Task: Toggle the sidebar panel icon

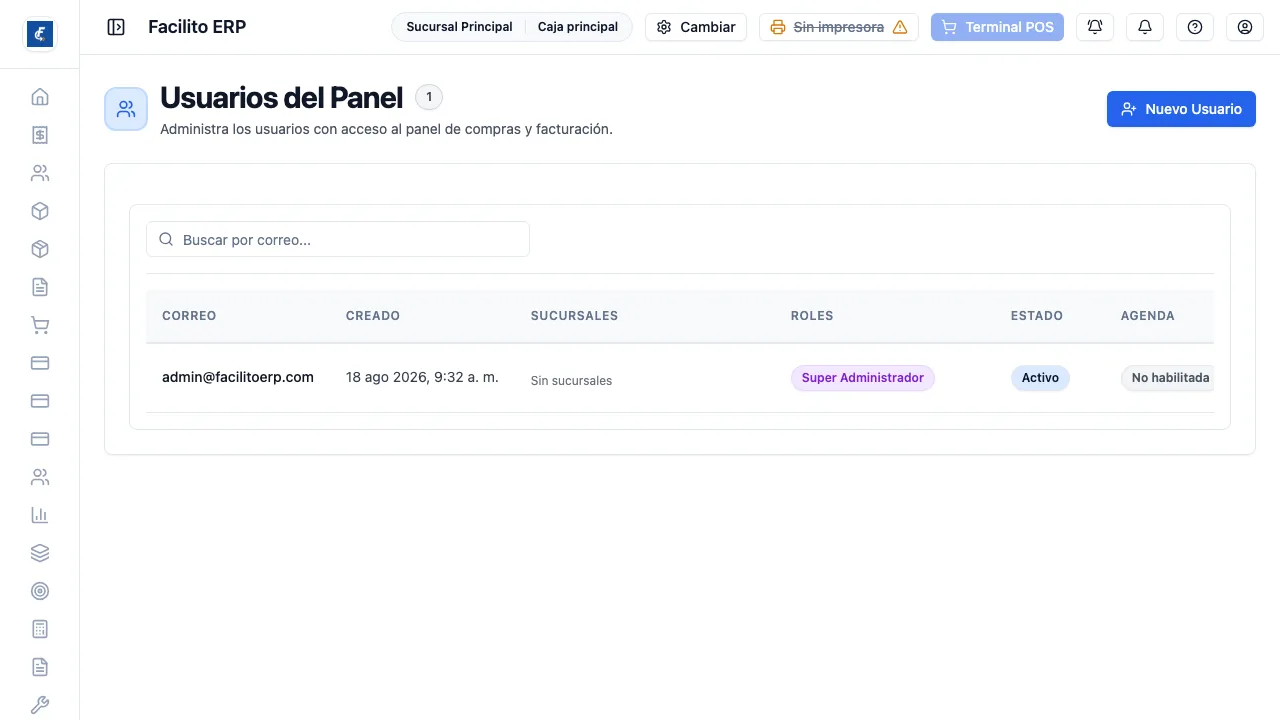Action: 116,27
